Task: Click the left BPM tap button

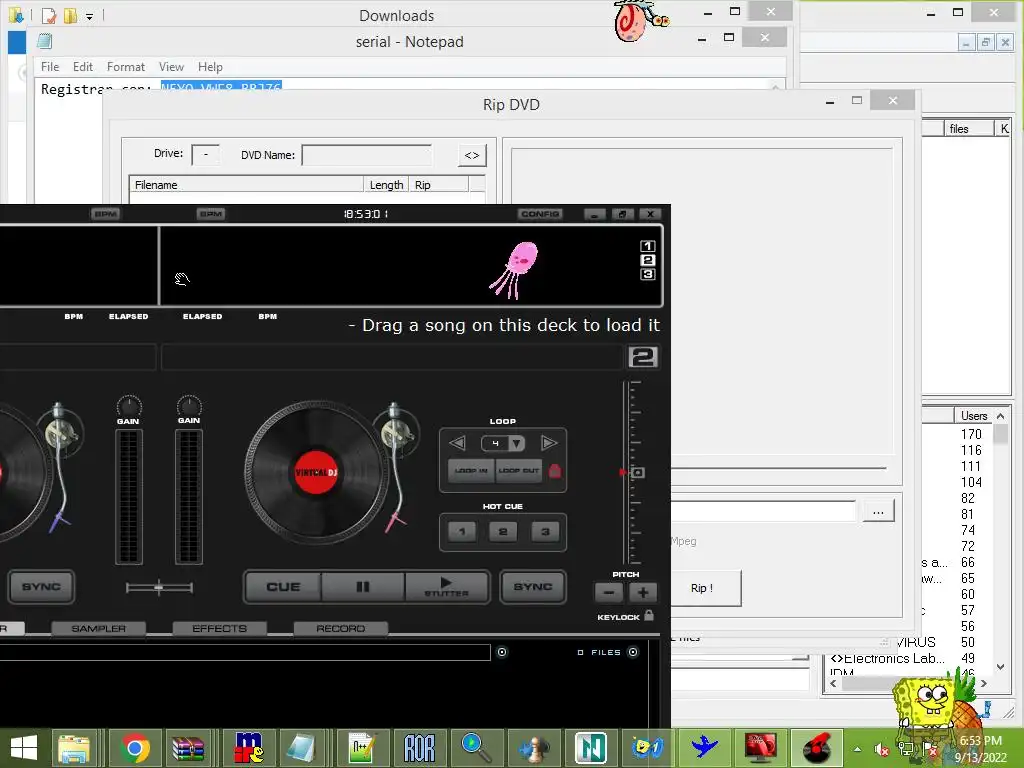Action: click(x=105, y=214)
